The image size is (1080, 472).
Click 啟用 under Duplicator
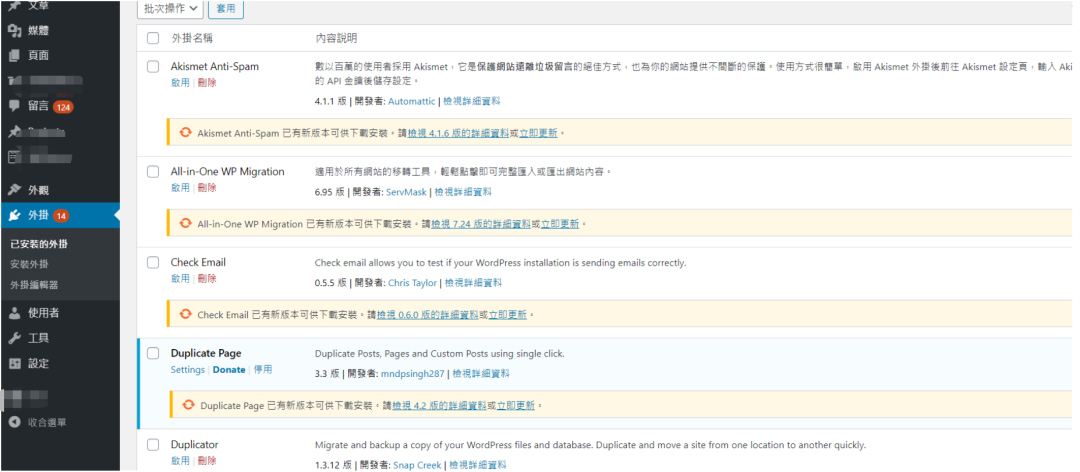[x=180, y=460]
